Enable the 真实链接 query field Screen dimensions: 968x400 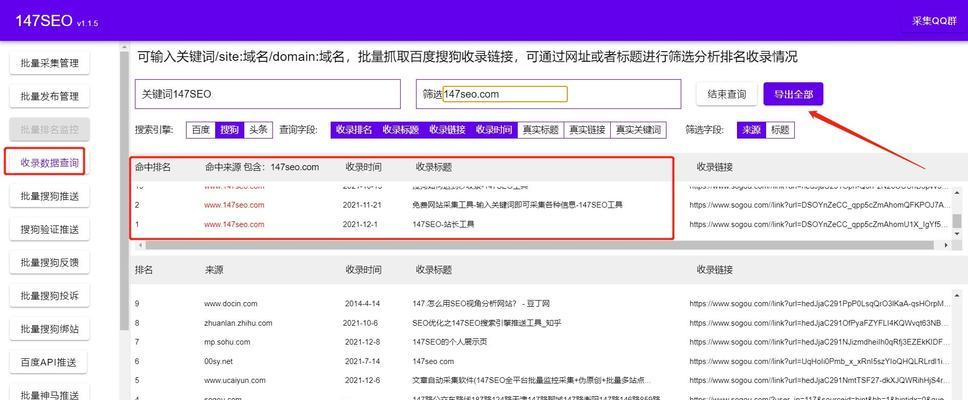pyautogui.click(x=587, y=130)
